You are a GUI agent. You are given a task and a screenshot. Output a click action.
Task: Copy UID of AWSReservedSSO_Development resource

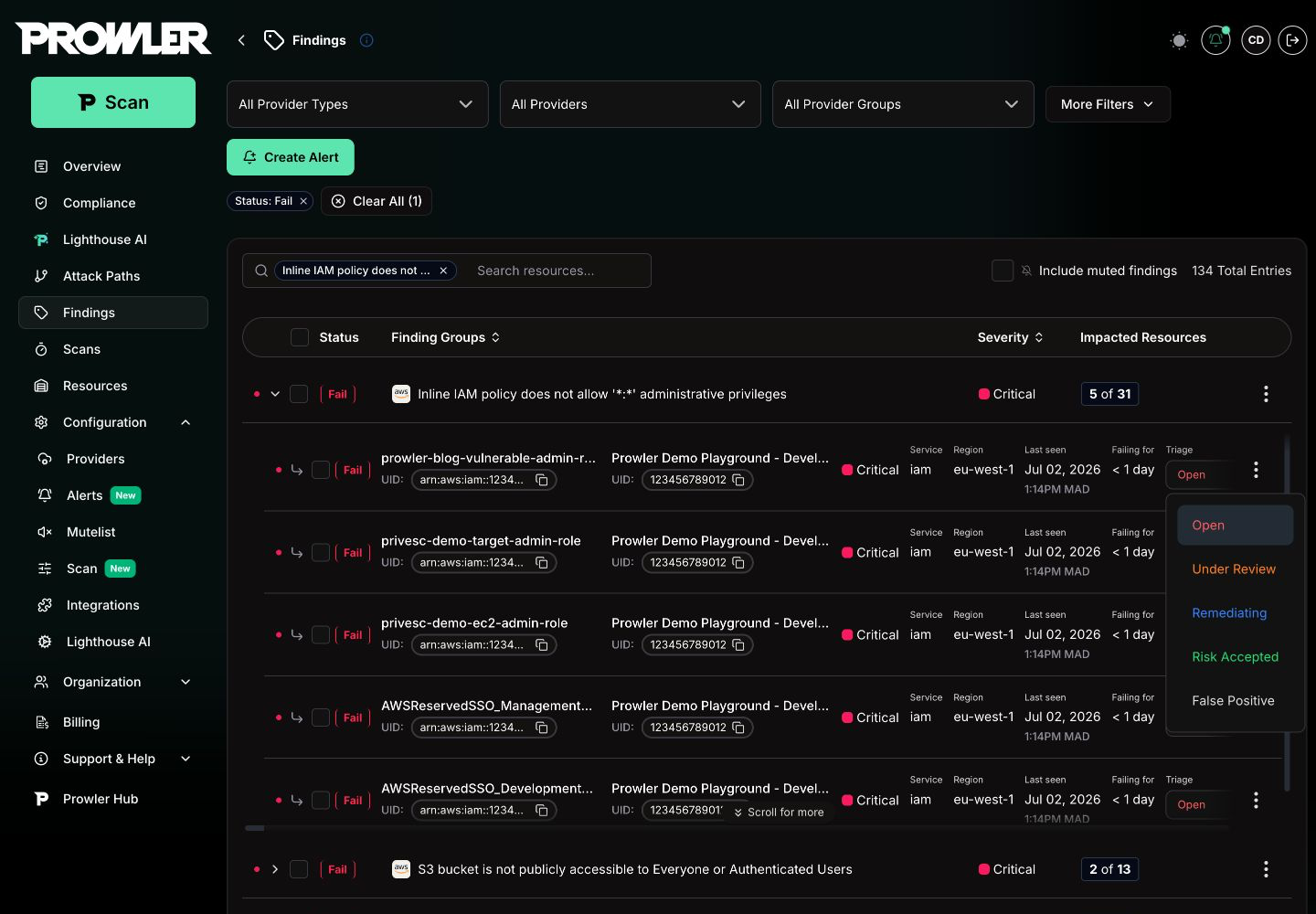(x=542, y=810)
